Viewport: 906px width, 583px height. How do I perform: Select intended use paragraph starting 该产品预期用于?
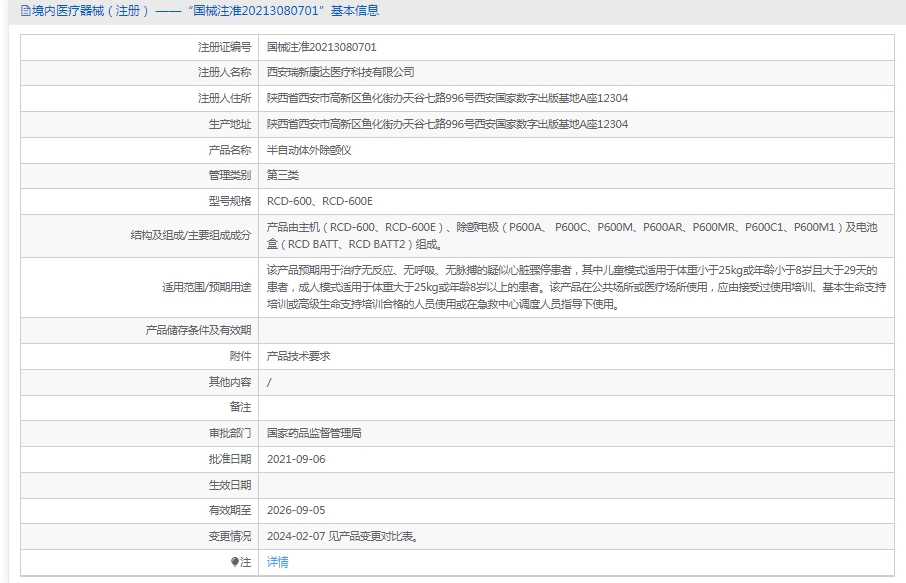pos(576,287)
